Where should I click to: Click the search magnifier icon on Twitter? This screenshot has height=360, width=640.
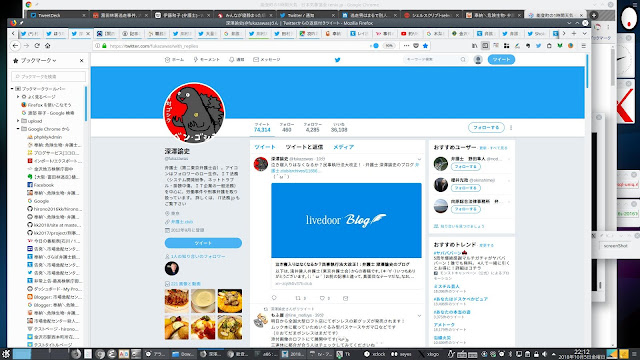click(463, 60)
